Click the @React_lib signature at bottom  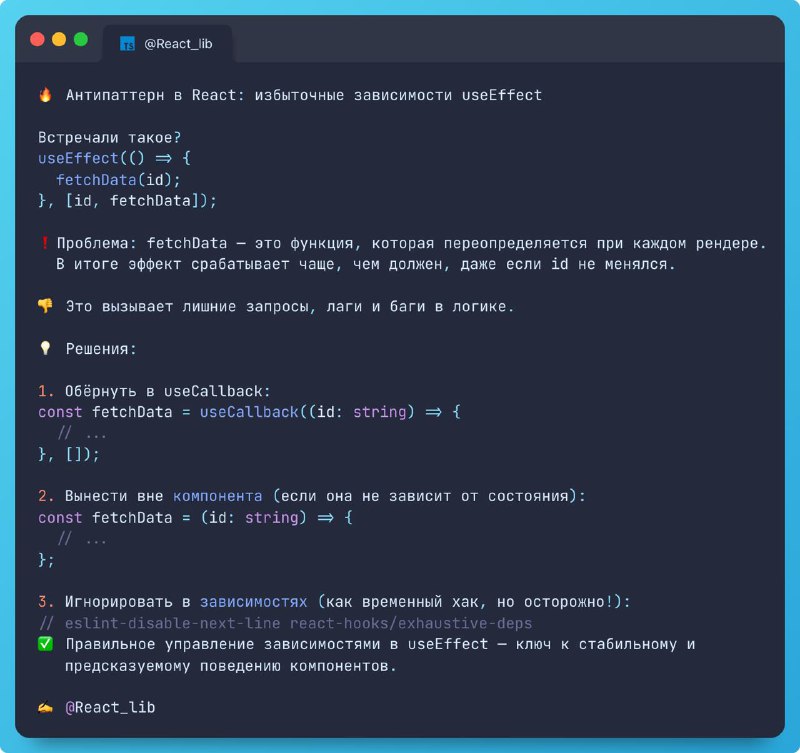[110, 707]
